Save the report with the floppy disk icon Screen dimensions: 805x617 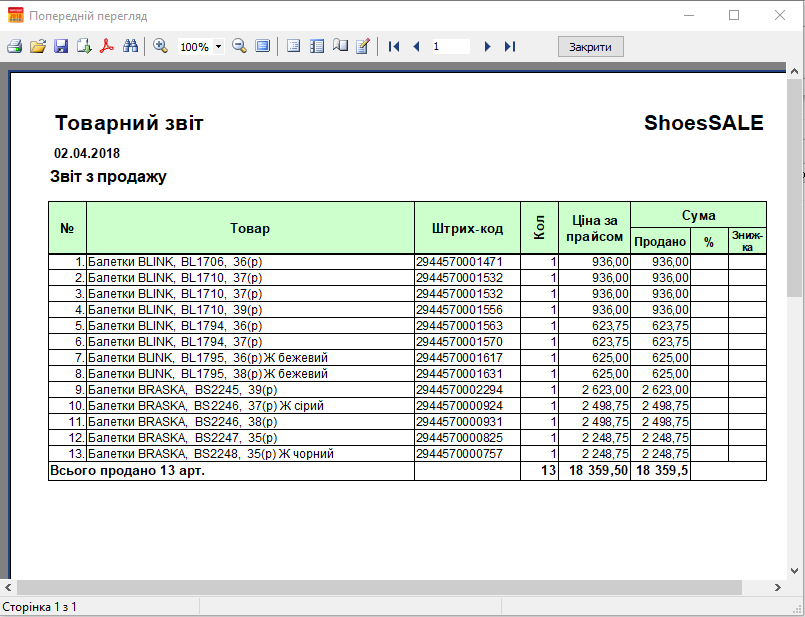click(x=61, y=47)
